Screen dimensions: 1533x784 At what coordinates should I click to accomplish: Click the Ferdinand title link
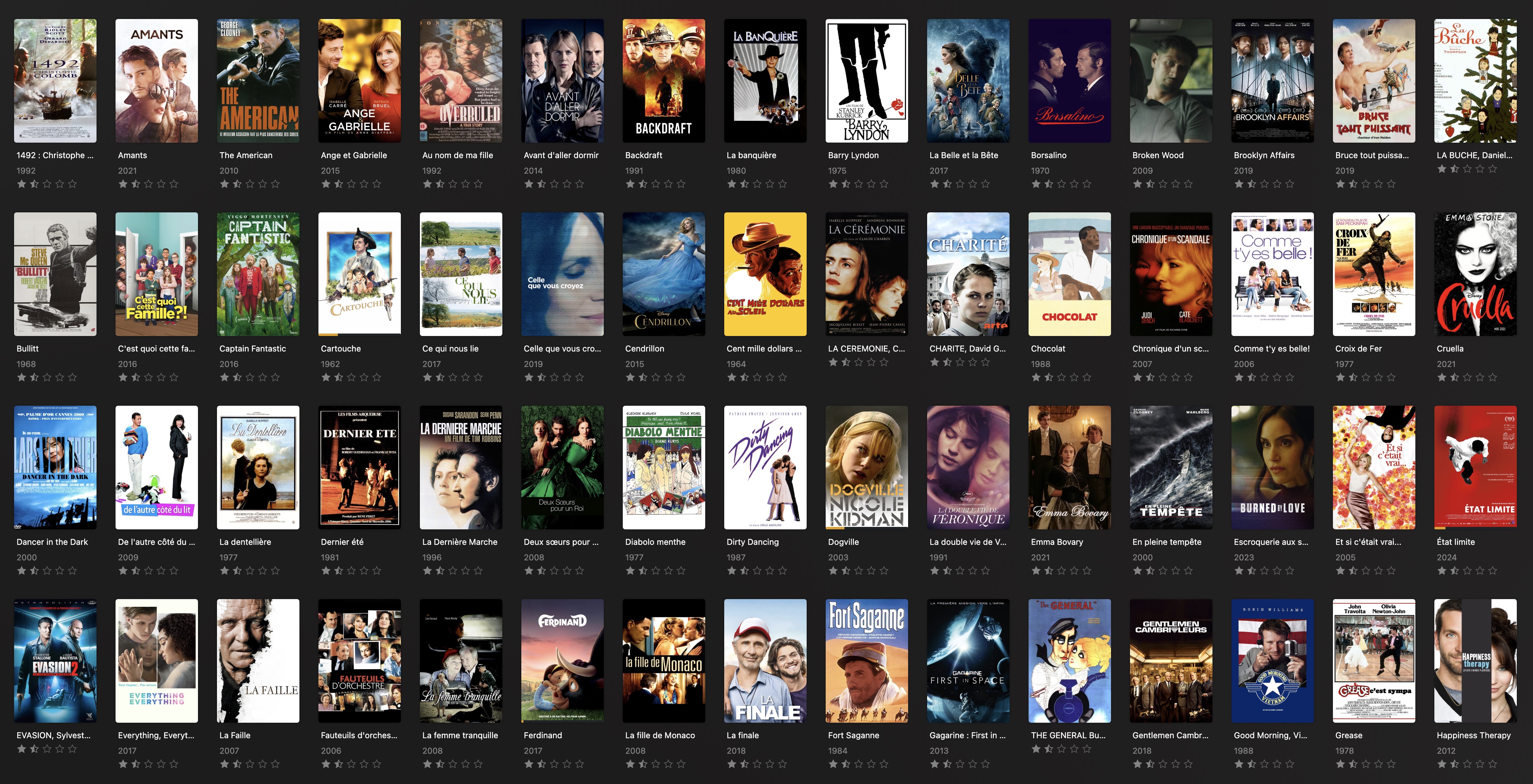[543, 735]
